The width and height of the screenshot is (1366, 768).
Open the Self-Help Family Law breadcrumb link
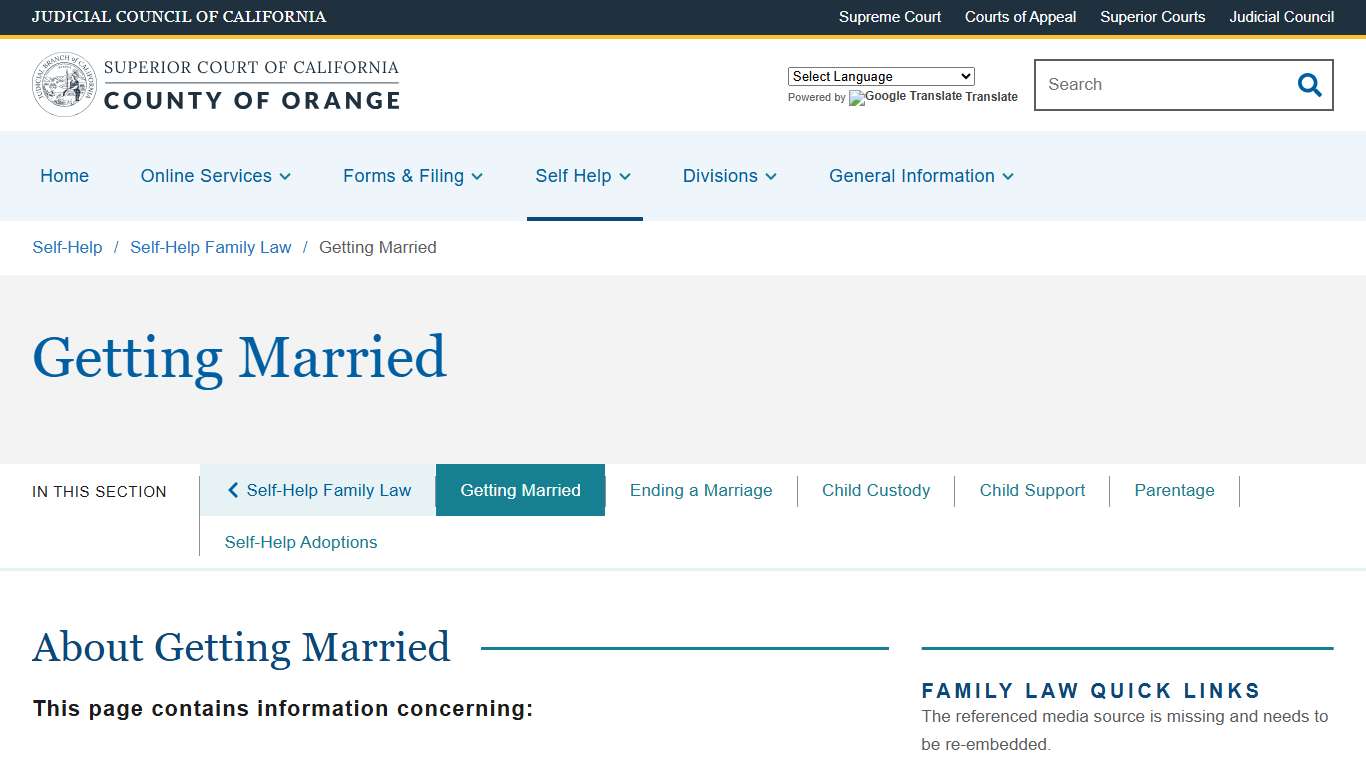pyautogui.click(x=210, y=247)
